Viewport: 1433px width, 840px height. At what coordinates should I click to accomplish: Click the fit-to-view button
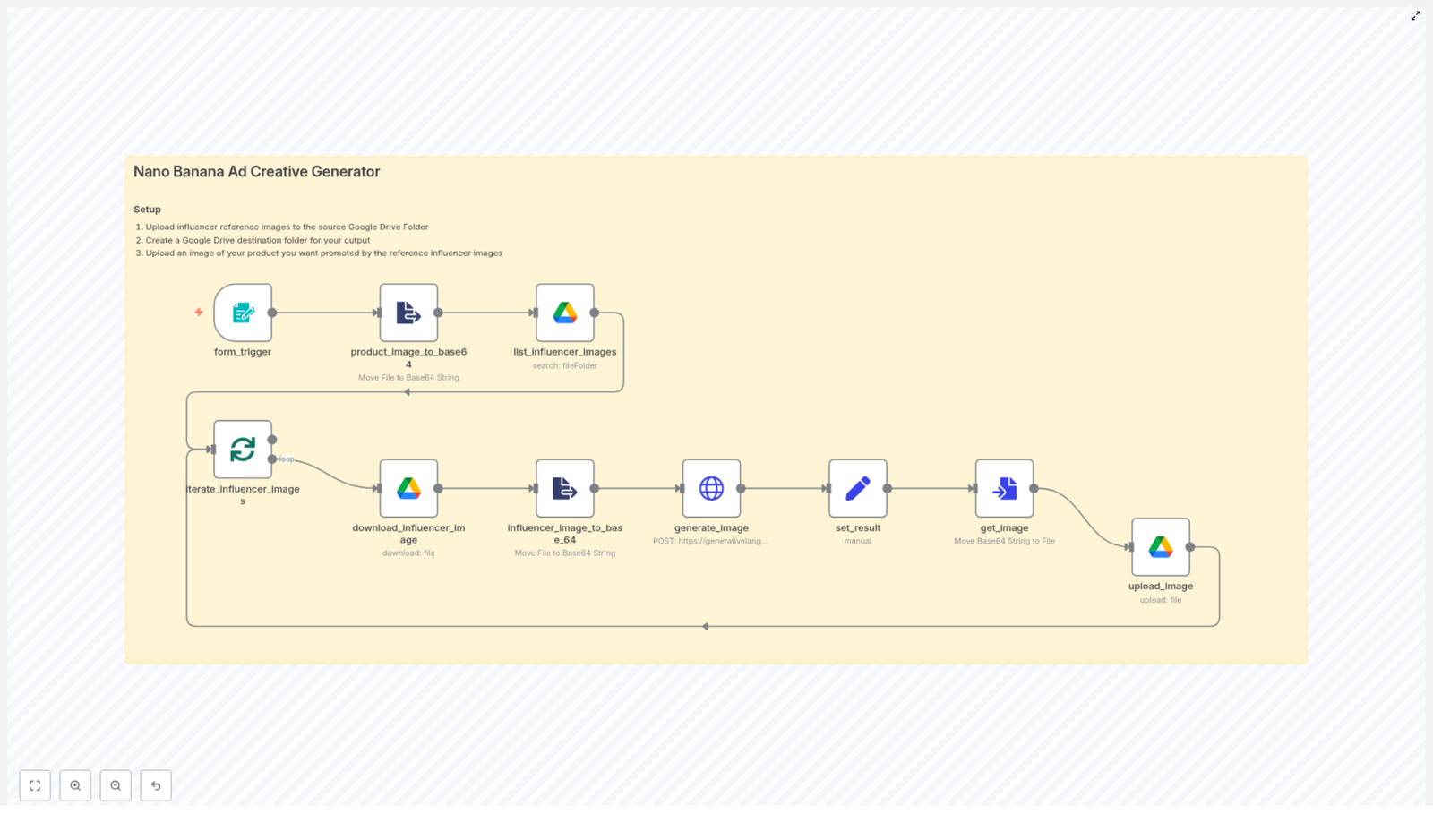tap(35, 785)
